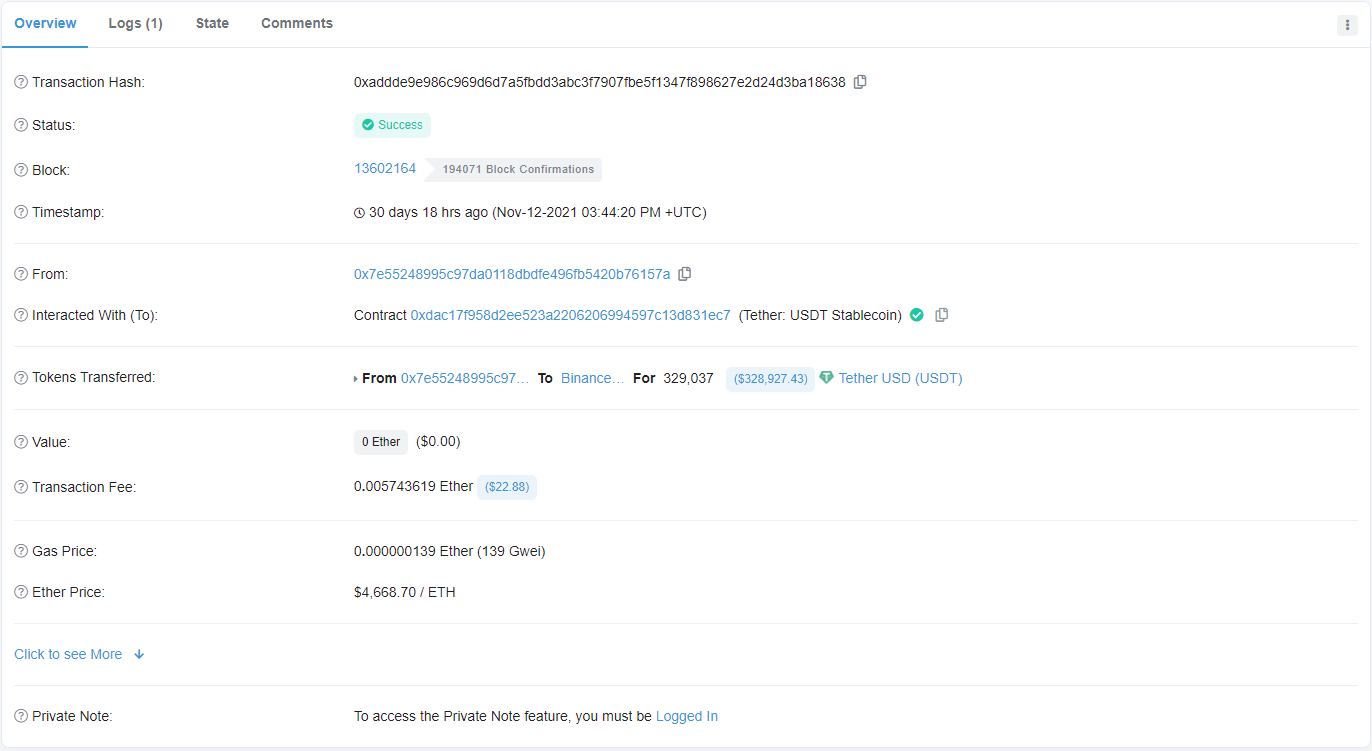Click help icon beside Transaction Fee
This screenshot has width=1372, height=751.
21,487
